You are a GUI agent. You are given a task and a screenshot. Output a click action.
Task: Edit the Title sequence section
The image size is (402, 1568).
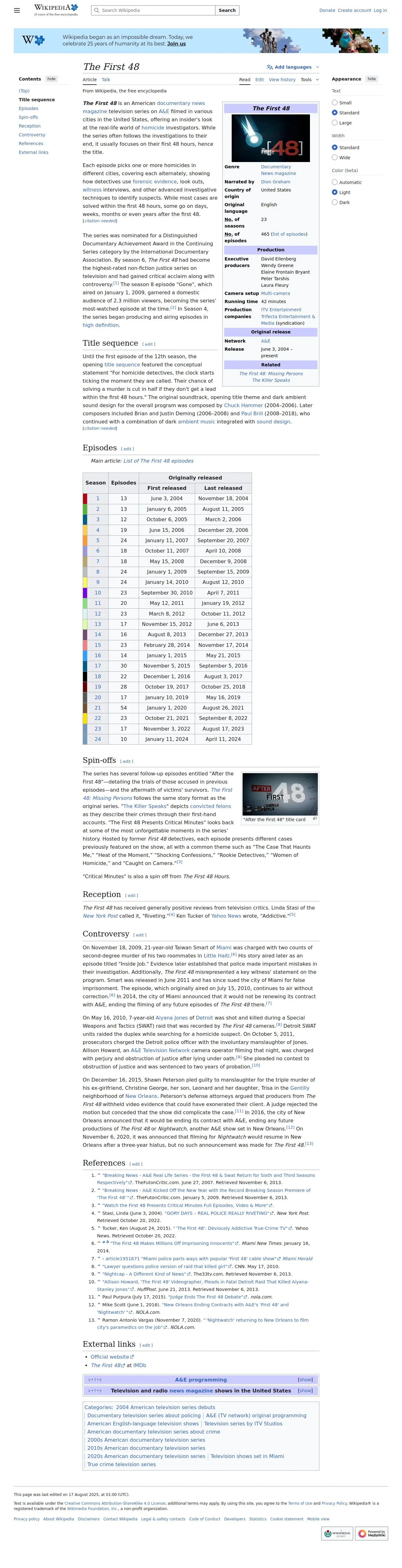coord(149,344)
